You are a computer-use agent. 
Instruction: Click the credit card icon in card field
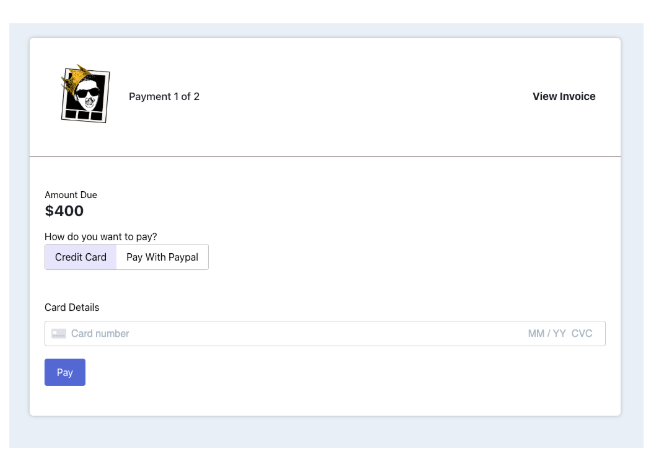[59, 334]
